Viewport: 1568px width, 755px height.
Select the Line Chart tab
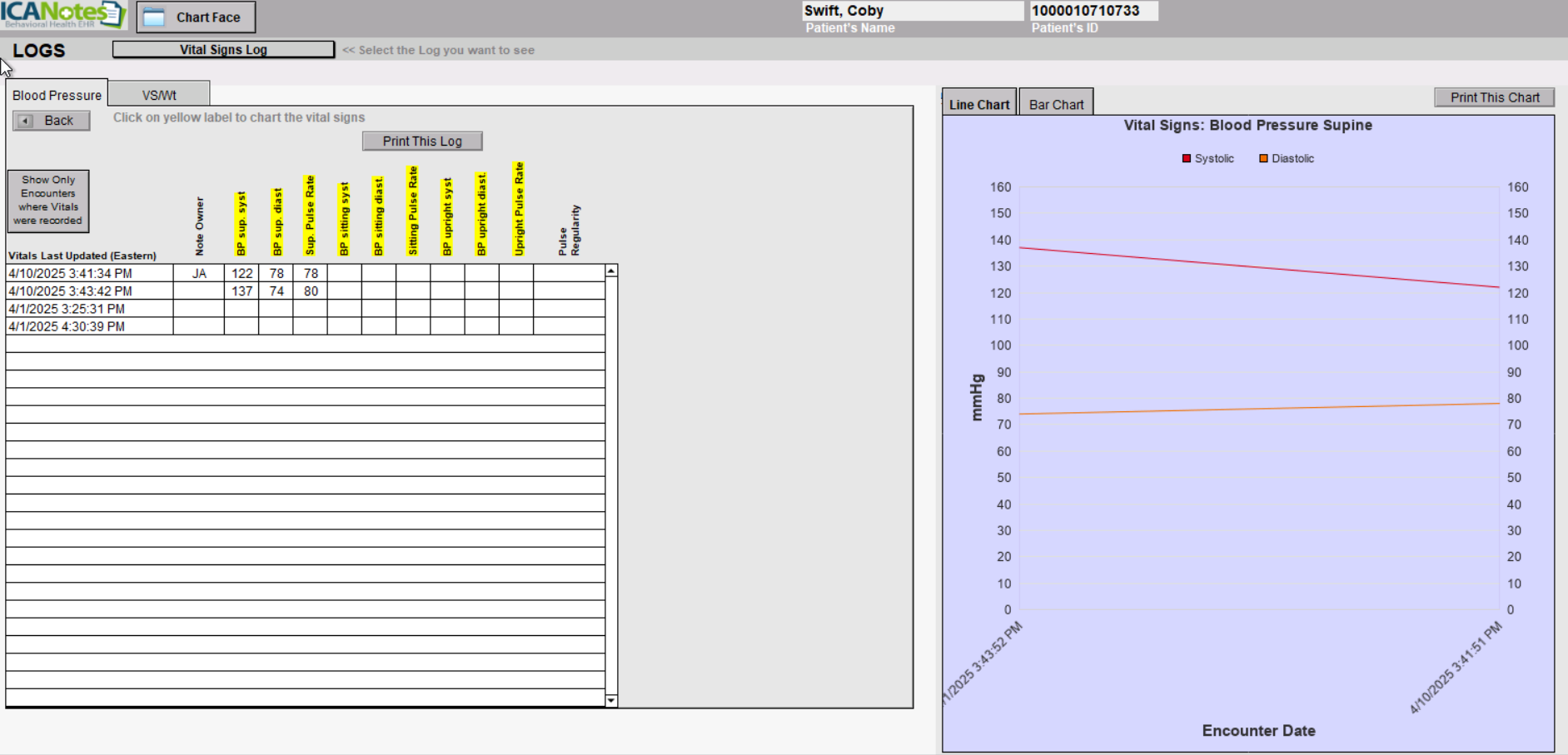pos(979,105)
